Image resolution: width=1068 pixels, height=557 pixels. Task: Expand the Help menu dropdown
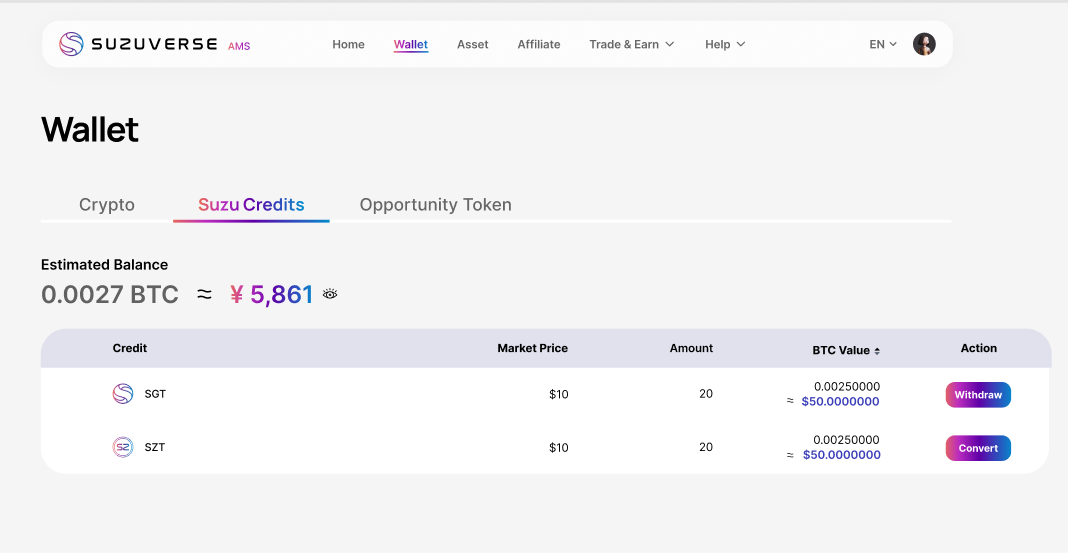click(725, 44)
